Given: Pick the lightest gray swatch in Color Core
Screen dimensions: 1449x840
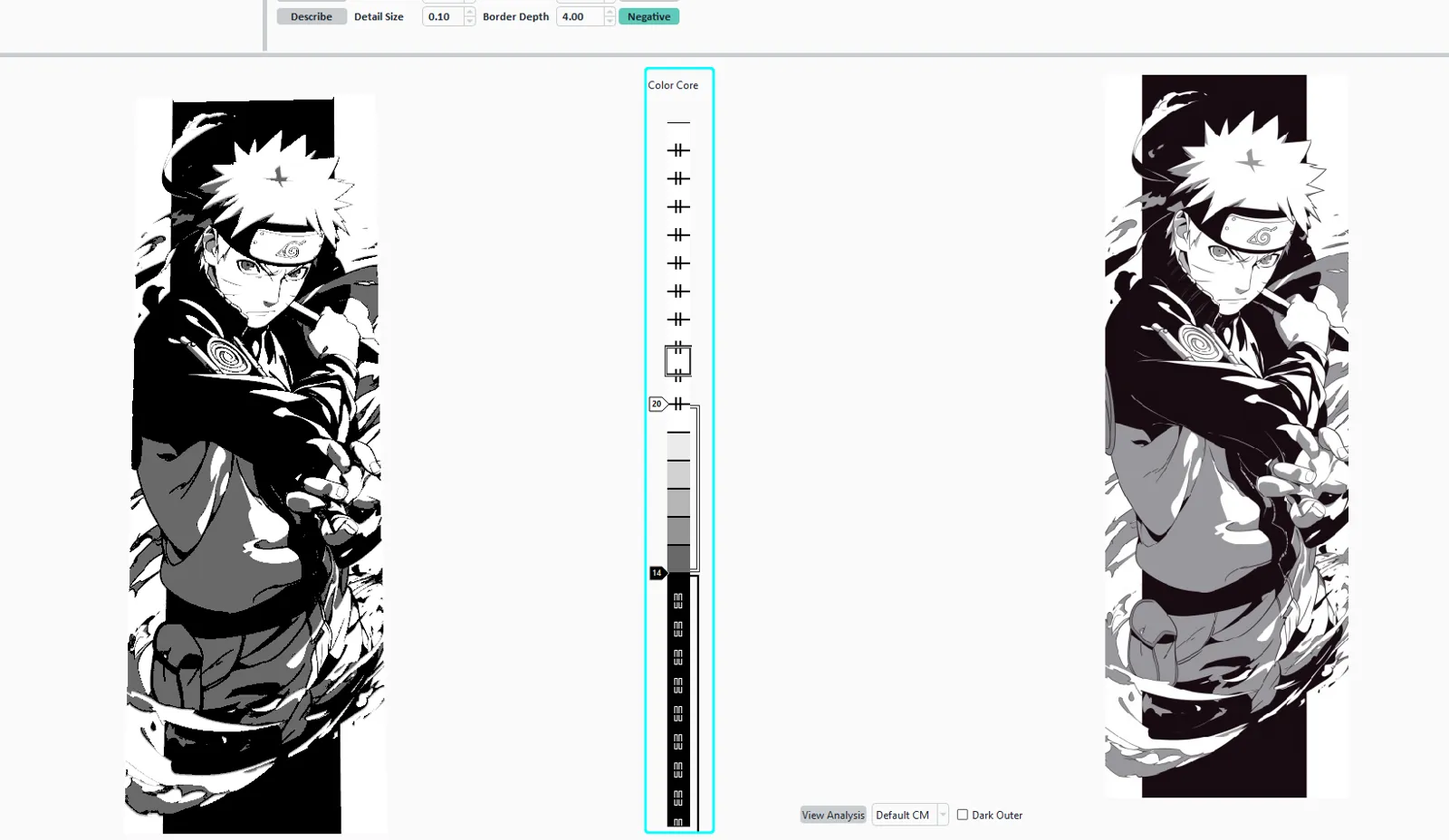Looking at the screenshot, I should [678, 446].
